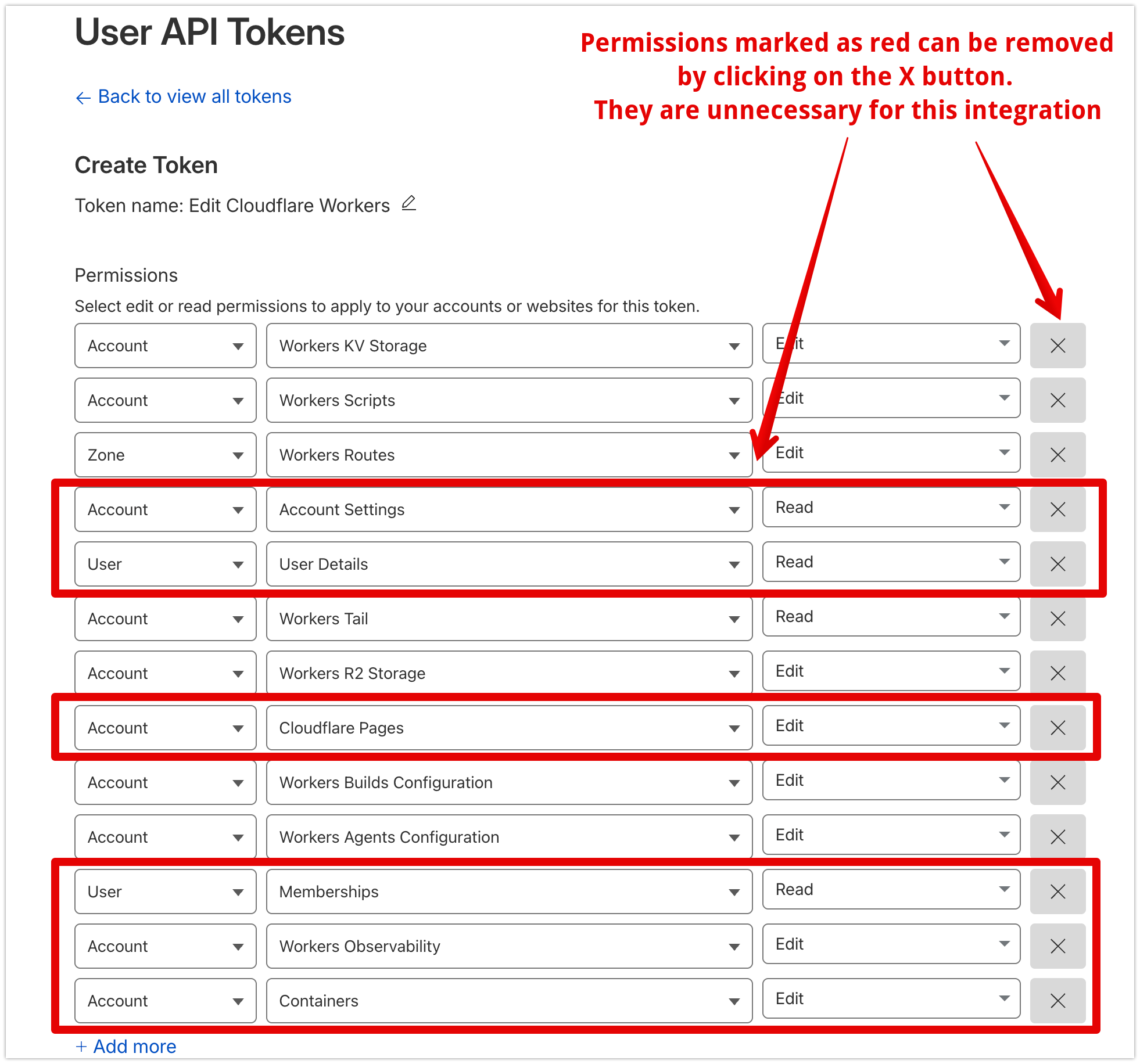Remove the Workers Routes permission row
Image resolution: width=1140 pixels, height=1064 pixels.
click(1057, 455)
